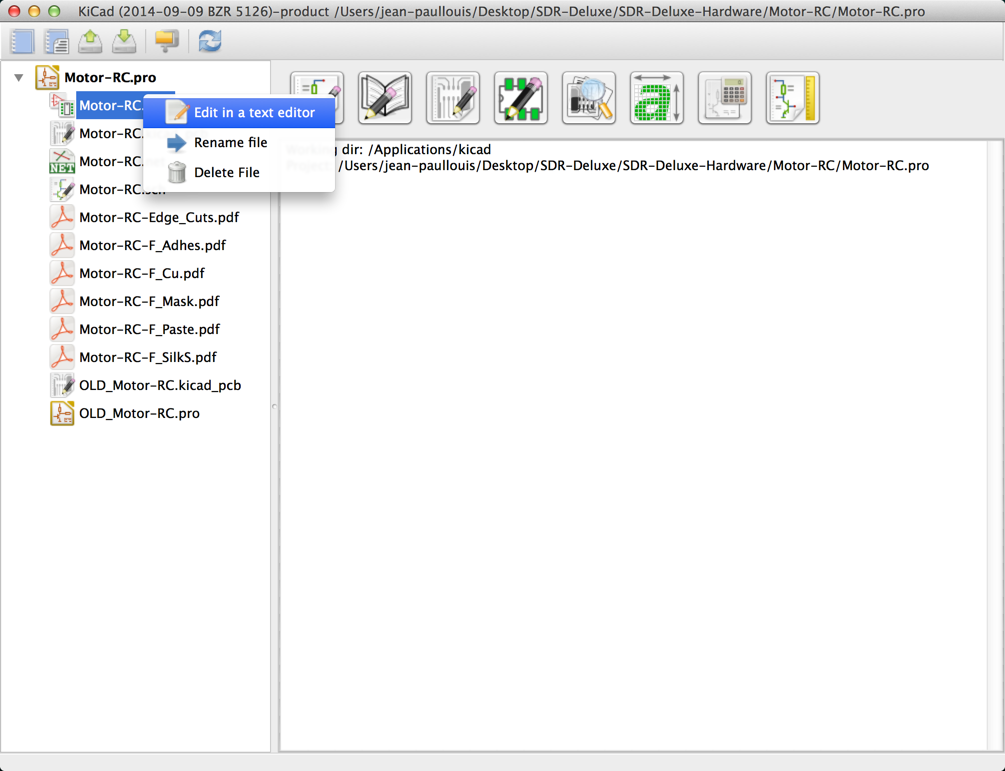
Task: Create a new project from template
Action: click(56, 41)
